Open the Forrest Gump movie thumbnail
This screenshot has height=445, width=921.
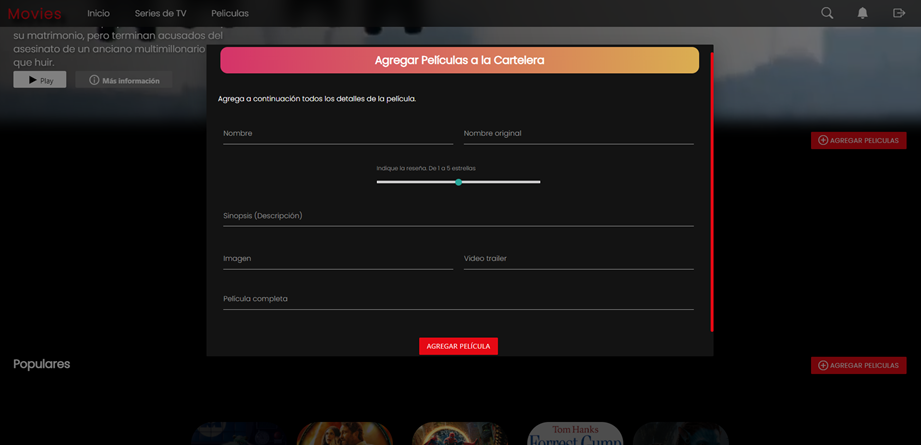click(x=574, y=433)
